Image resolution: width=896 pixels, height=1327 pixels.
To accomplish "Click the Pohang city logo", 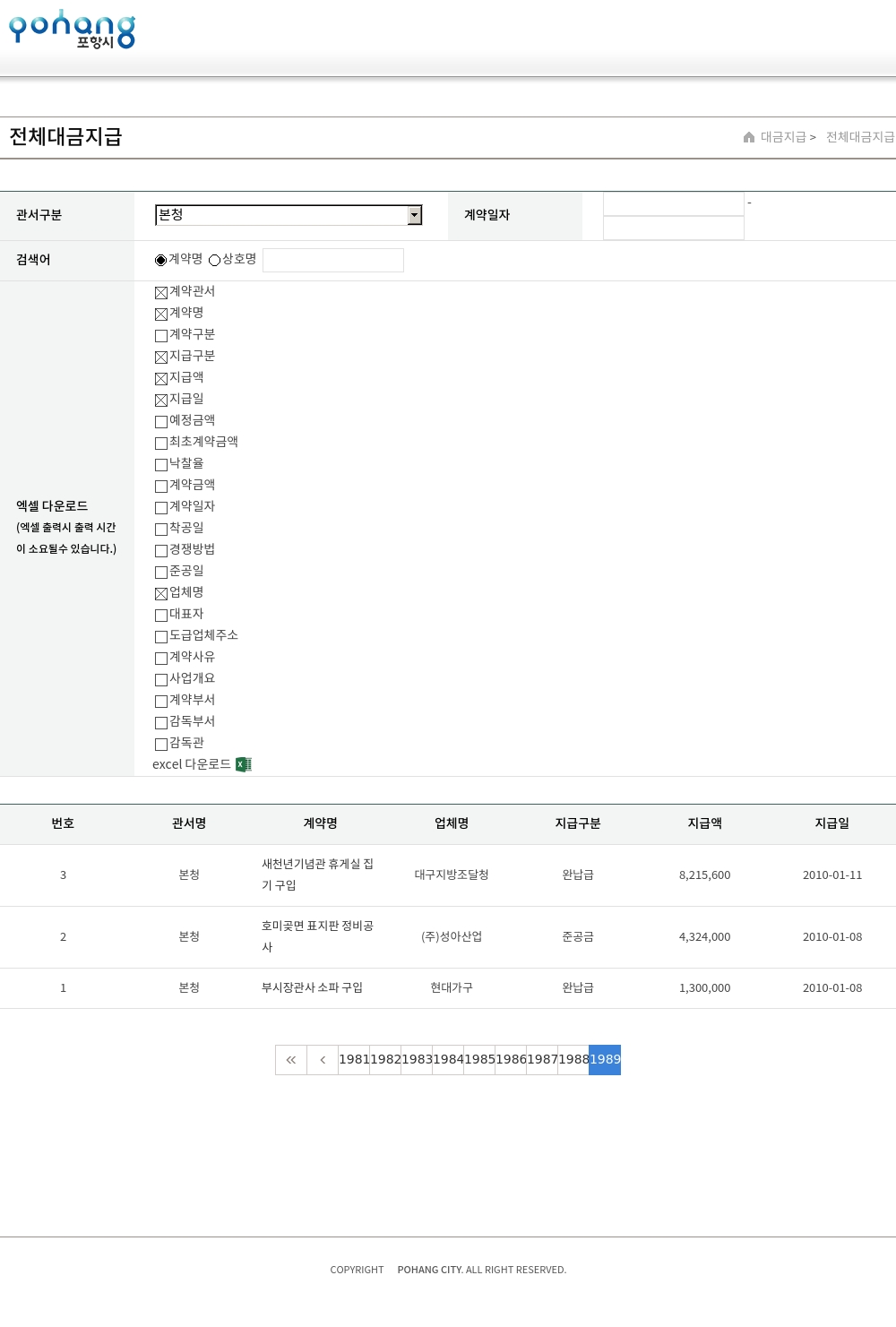I will (72, 29).
